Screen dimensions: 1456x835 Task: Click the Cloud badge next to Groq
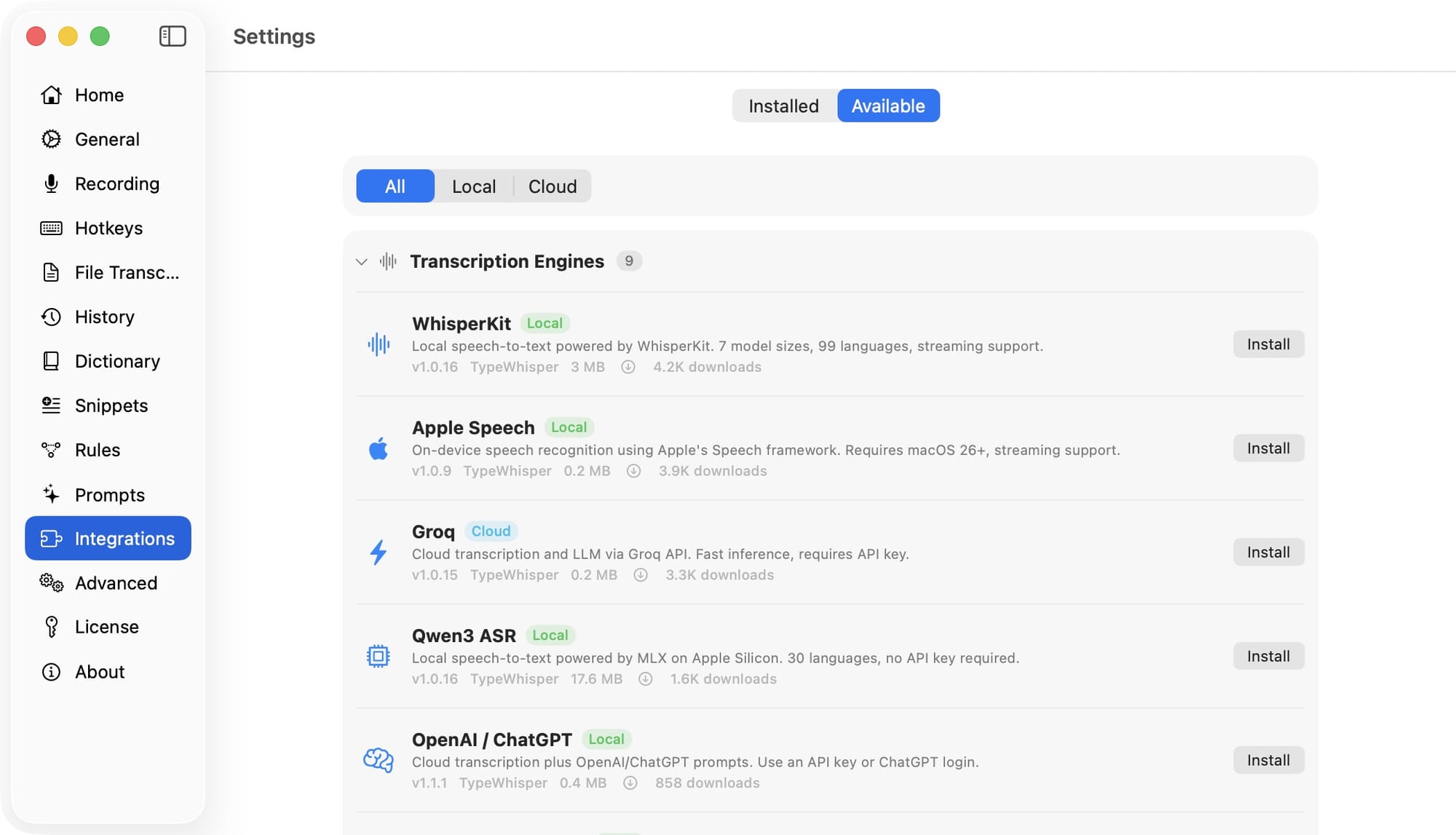click(x=491, y=531)
